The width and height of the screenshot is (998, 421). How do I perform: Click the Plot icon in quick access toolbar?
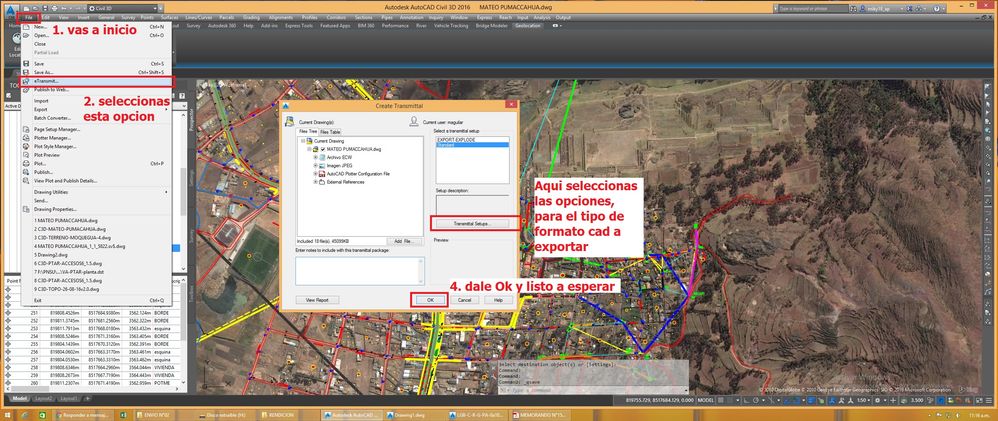point(53,8)
